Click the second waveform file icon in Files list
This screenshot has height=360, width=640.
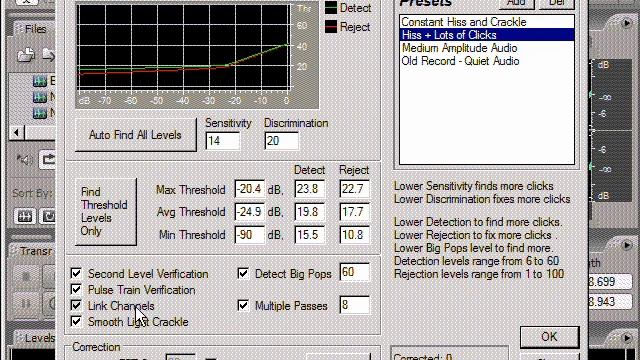coord(40,97)
